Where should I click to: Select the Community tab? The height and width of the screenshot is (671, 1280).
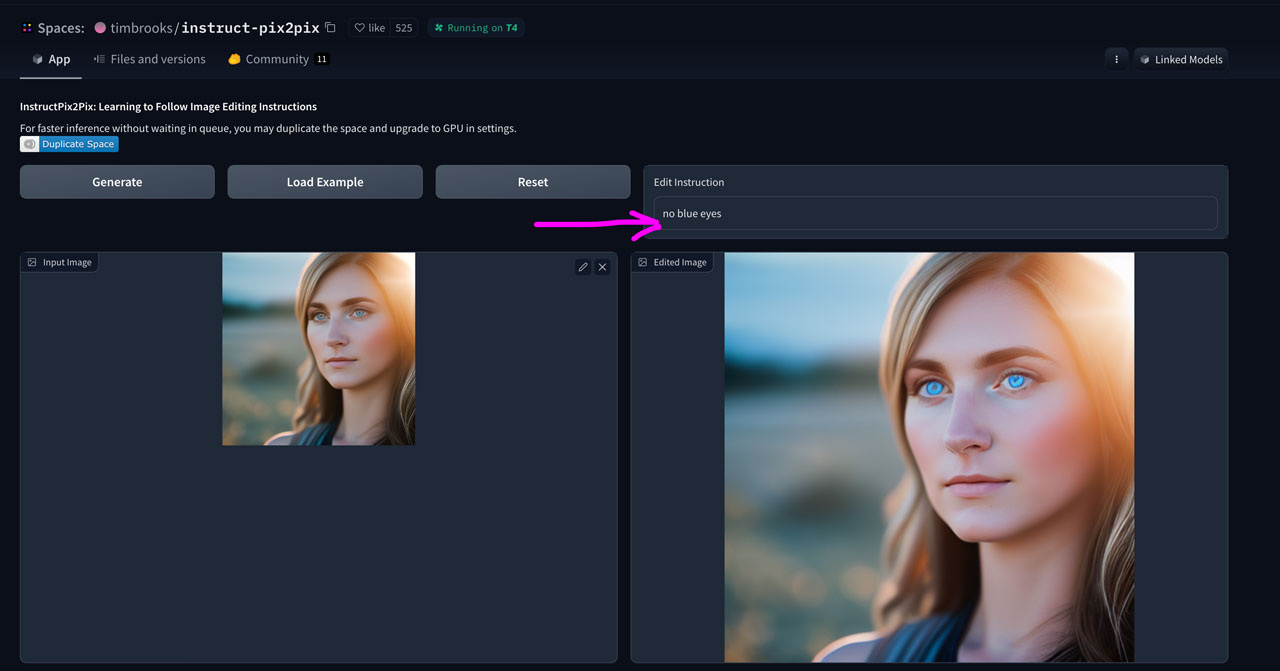(x=278, y=59)
